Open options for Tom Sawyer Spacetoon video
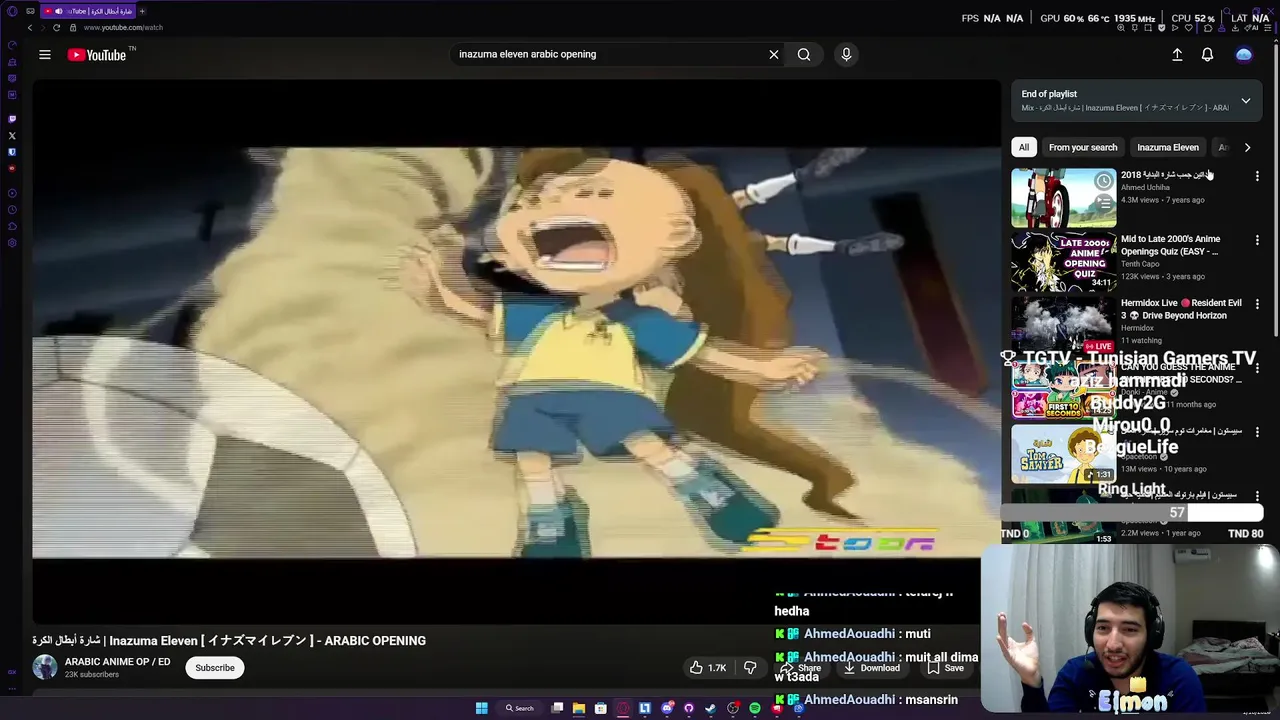 click(1257, 432)
